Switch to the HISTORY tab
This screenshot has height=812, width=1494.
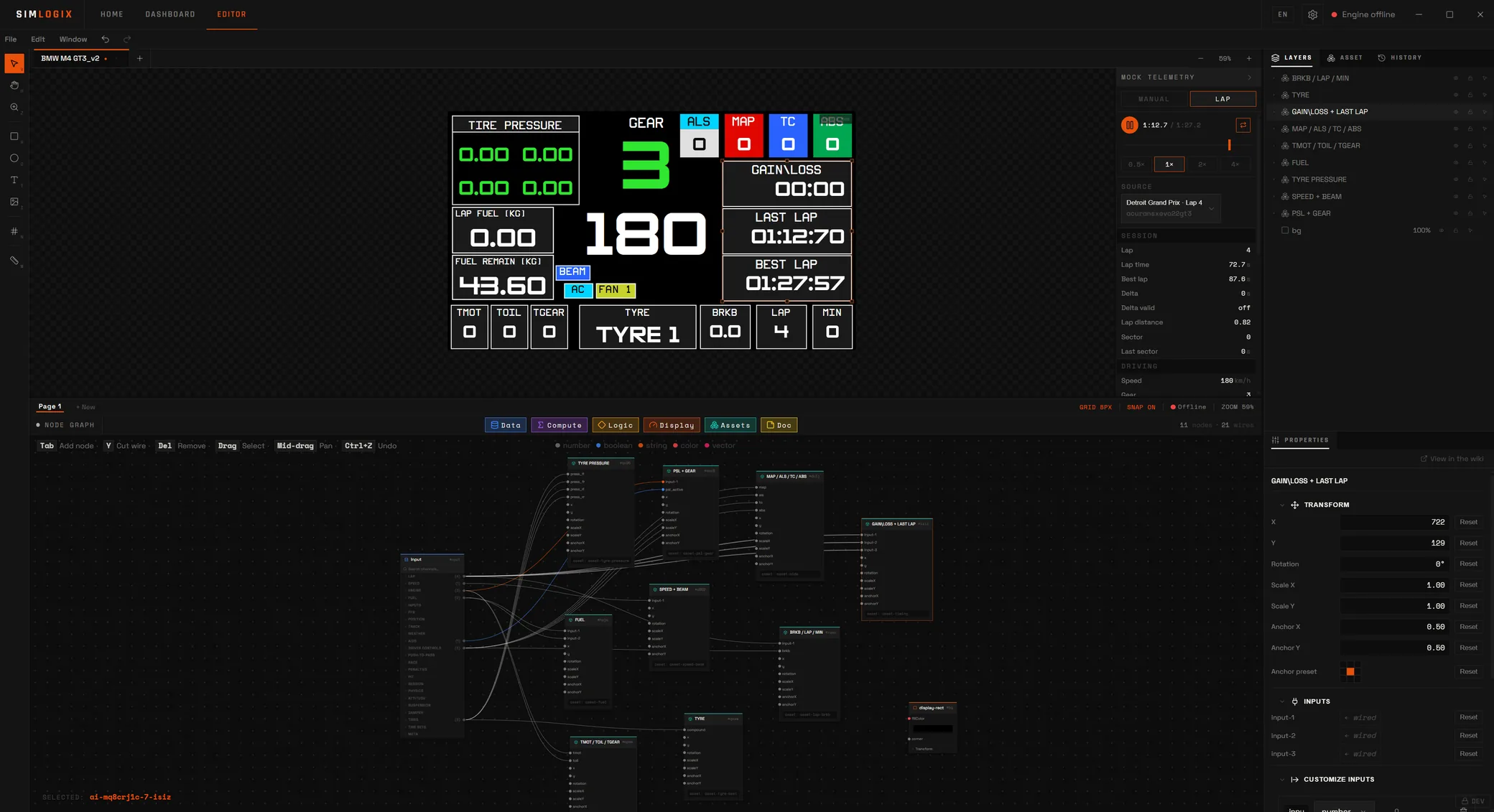pos(1400,57)
